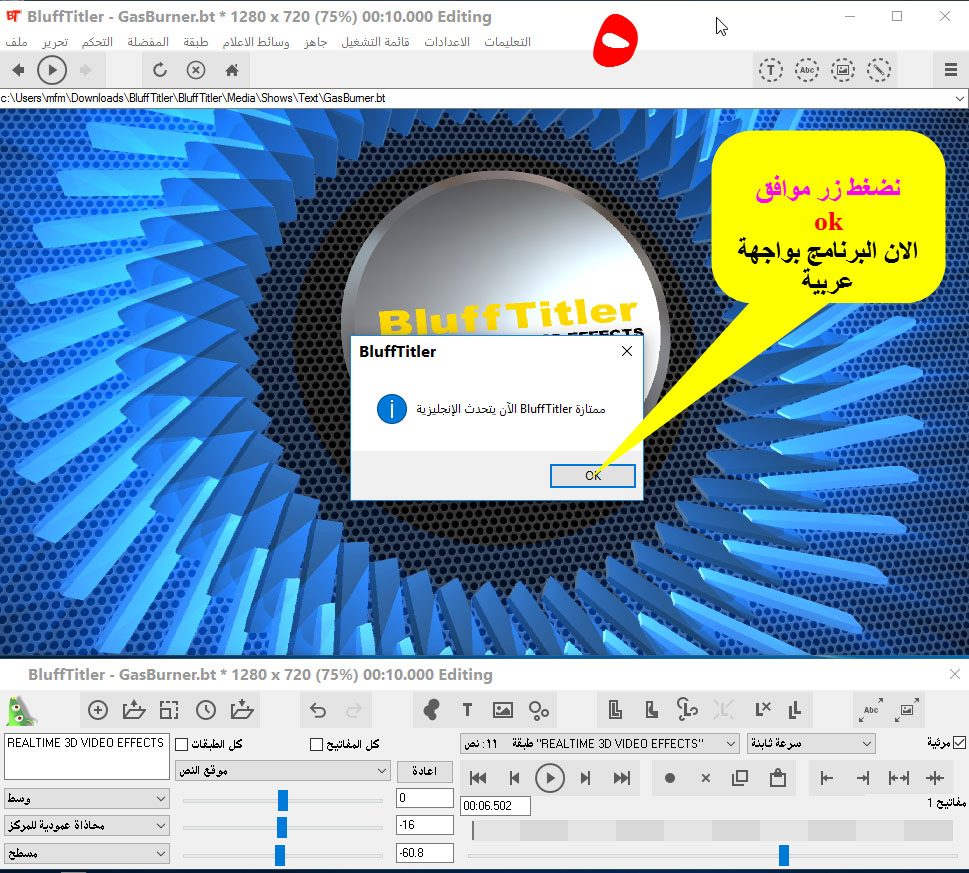
Task: Click the time field showing 00:06.502
Action: click(x=495, y=806)
